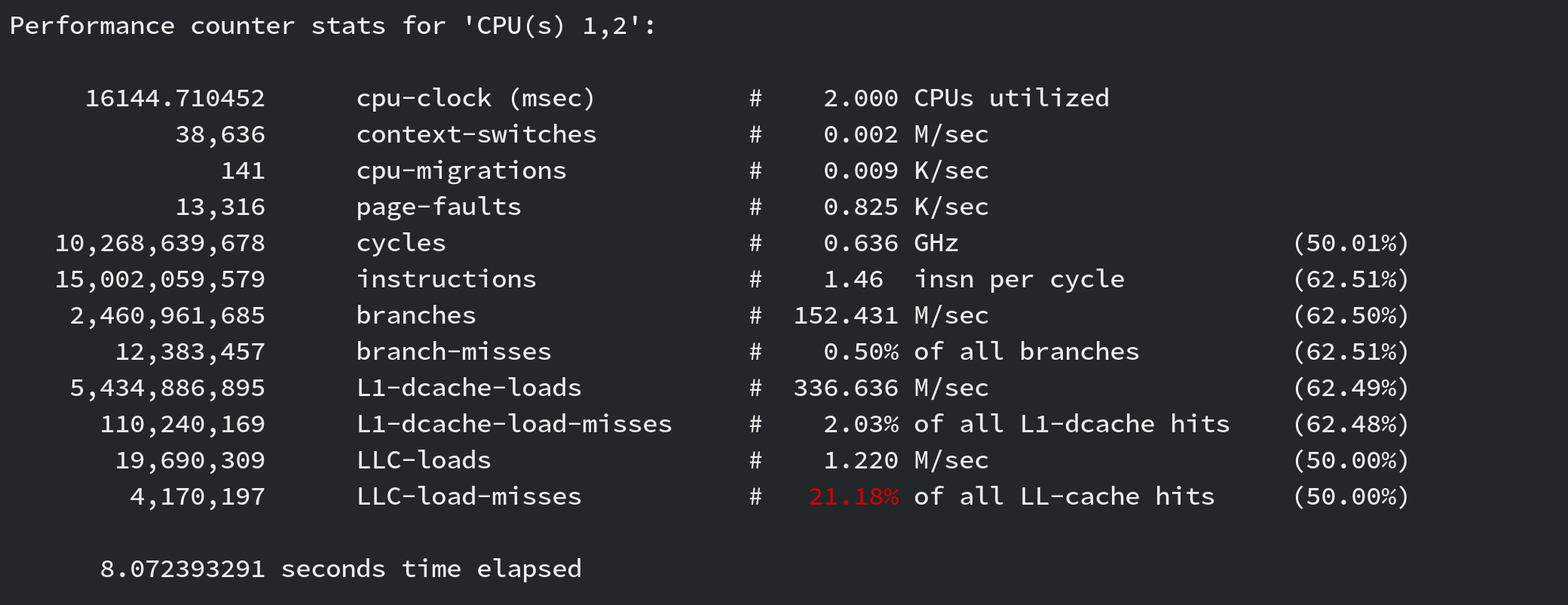This screenshot has height=605, width=1568.
Task: Click the cycles count 10,268,639,678
Action: [x=160, y=244]
